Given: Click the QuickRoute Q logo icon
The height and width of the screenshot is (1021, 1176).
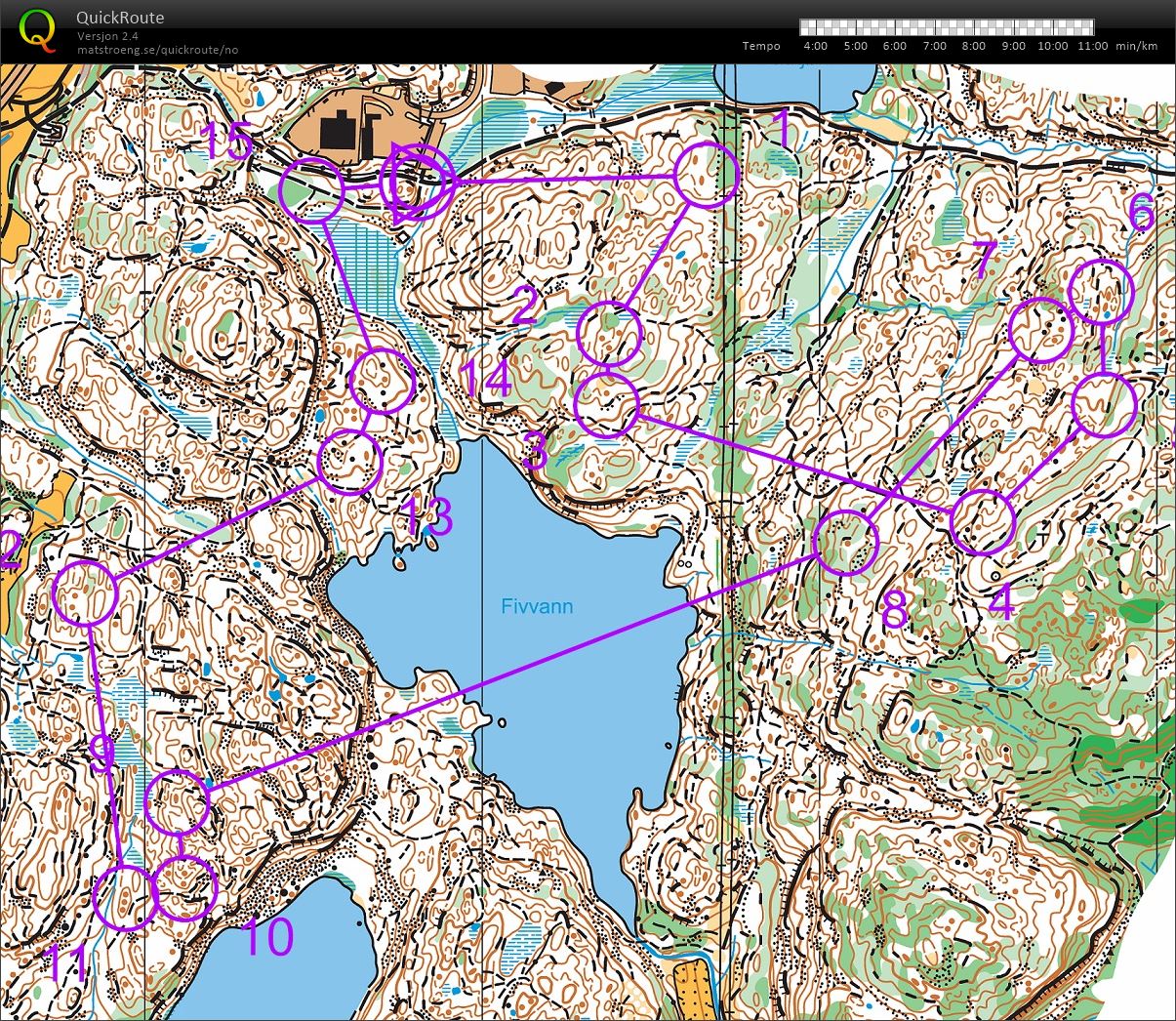Looking at the screenshot, I should [x=37, y=28].
